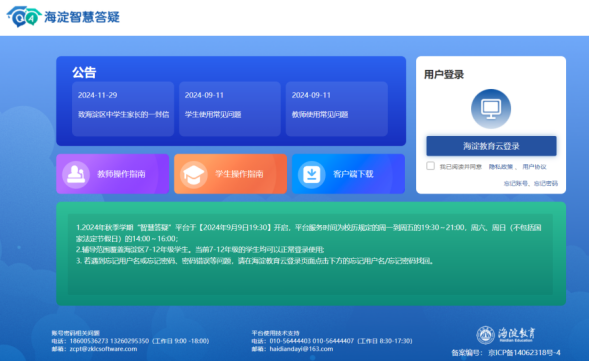Click the notice line about 忘记用户名或忘记密码

(x=255, y=261)
